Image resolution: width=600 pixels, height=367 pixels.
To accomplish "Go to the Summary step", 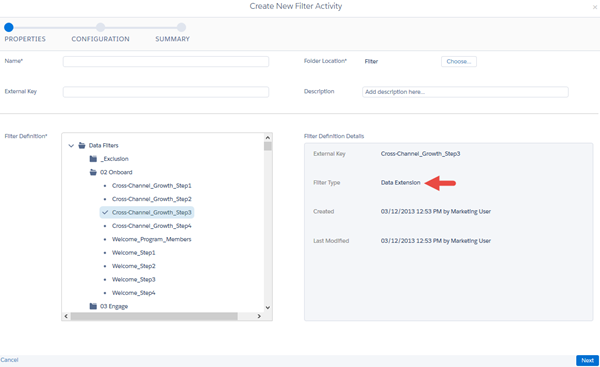I will point(173,39).
